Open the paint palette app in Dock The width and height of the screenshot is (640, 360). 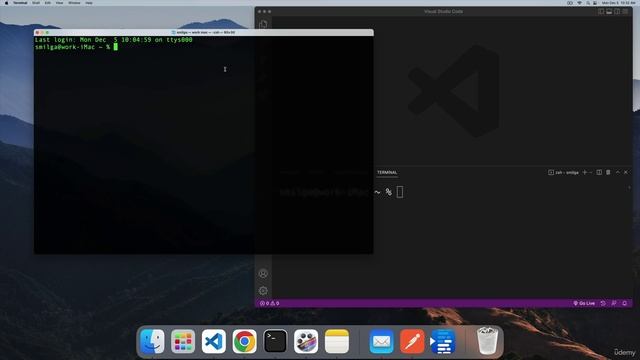(x=306, y=341)
